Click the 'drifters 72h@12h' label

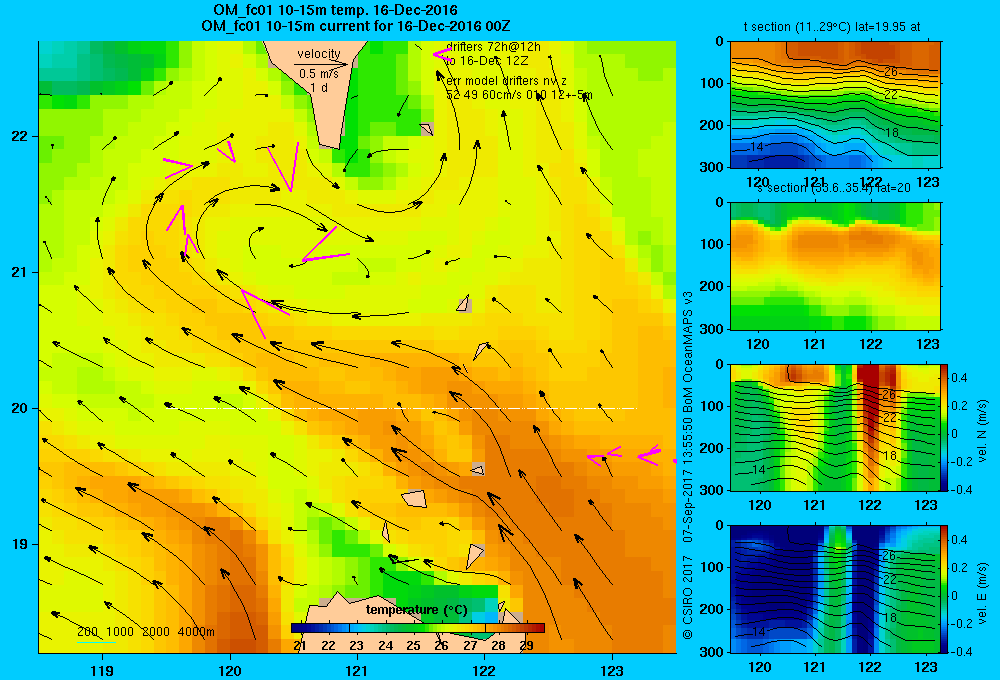493,47
